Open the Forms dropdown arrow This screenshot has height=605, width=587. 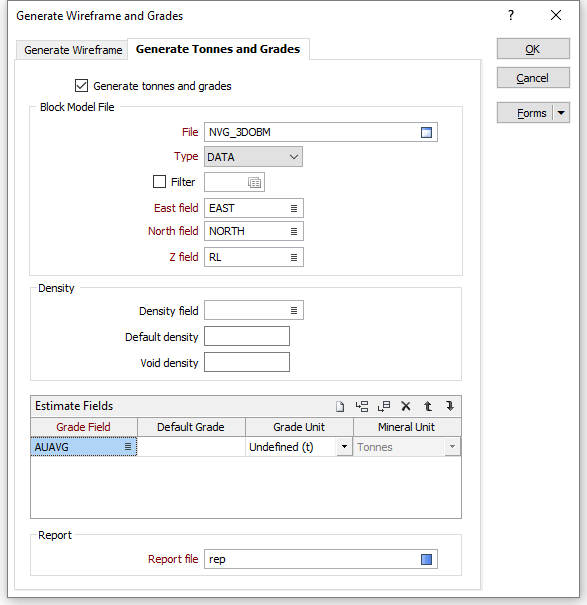(x=561, y=113)
